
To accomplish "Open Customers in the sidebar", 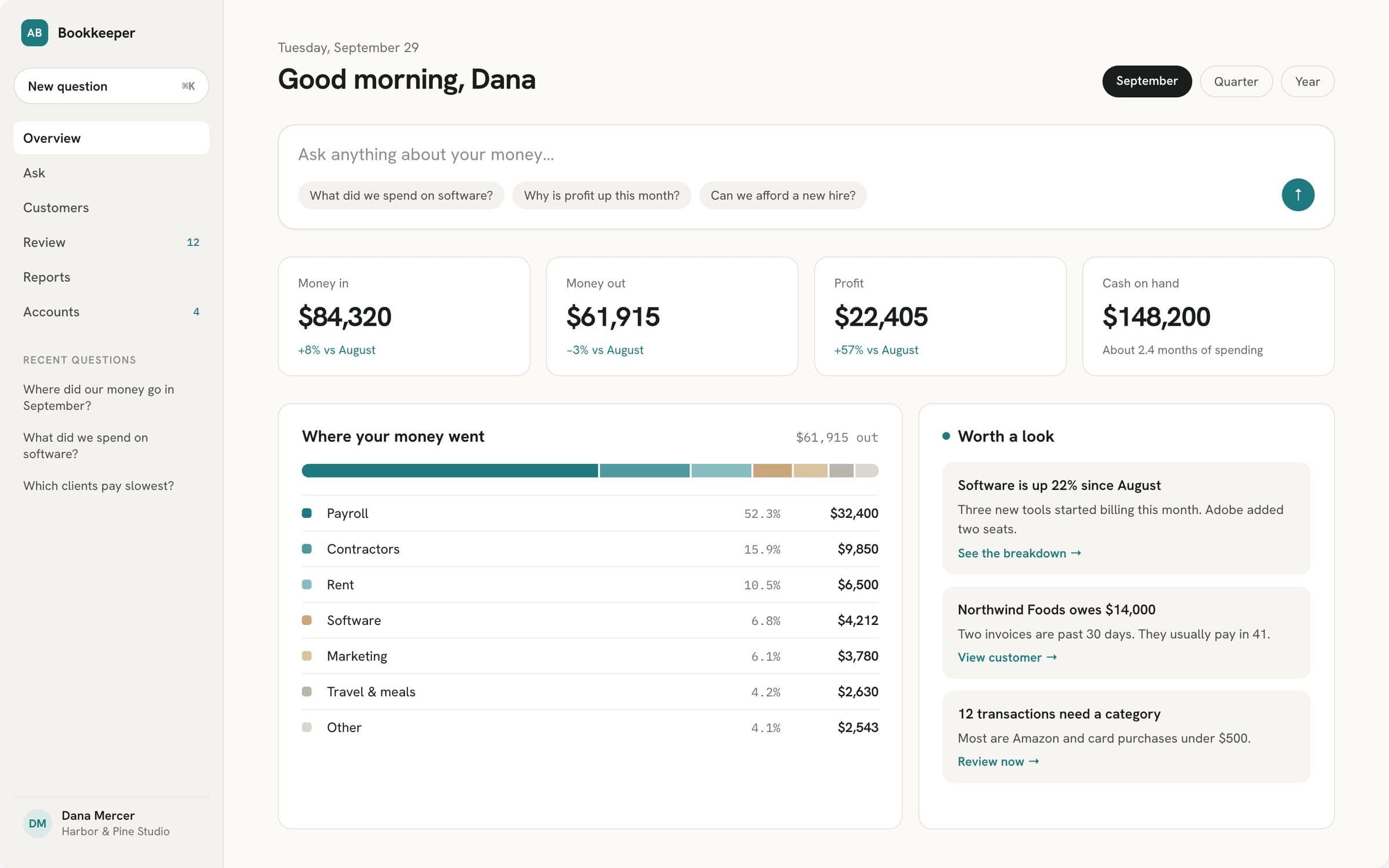I will [111, 207].
